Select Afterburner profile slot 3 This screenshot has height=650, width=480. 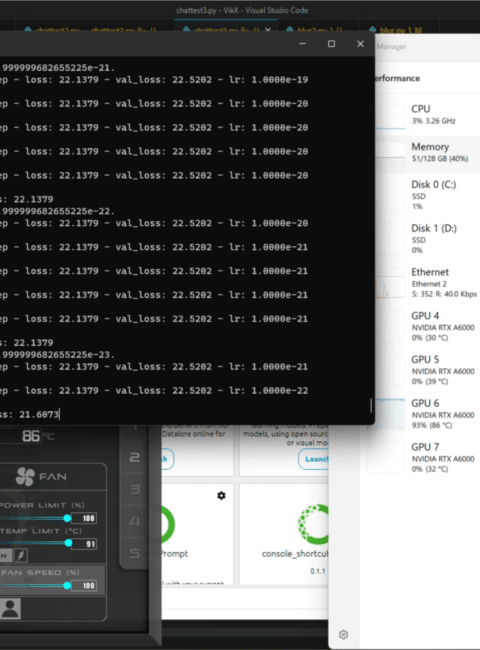135,490
